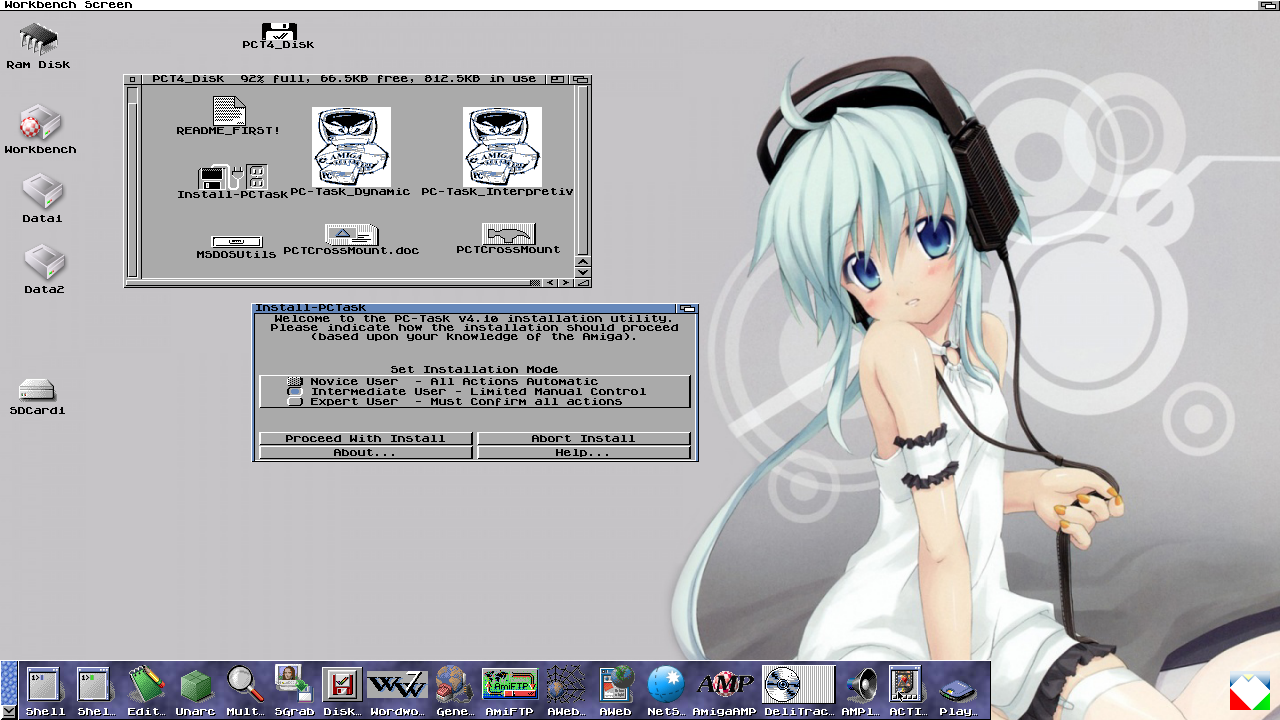Screen dimensions: 1280x720
Task: Click PCT4_Disk scroll left arrow
Action: [550, 283]
